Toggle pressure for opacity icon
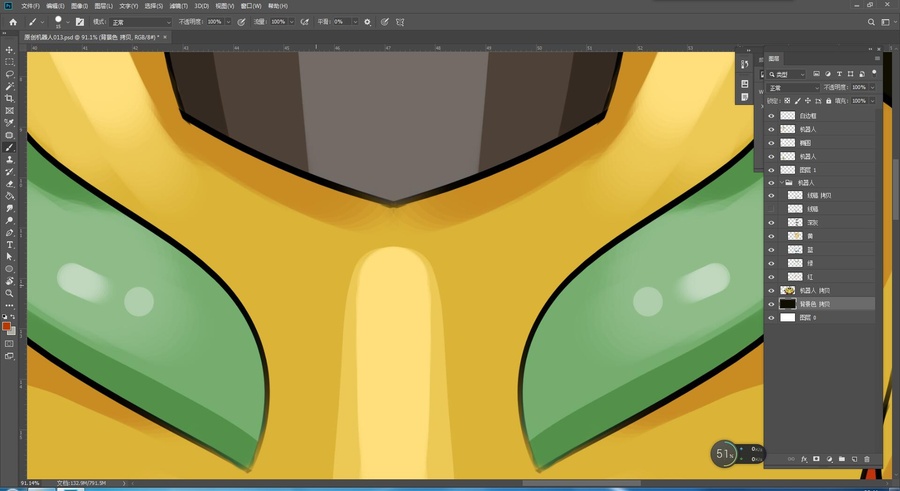This screenshot has width=900, height=491. click(x=241, y=22)
